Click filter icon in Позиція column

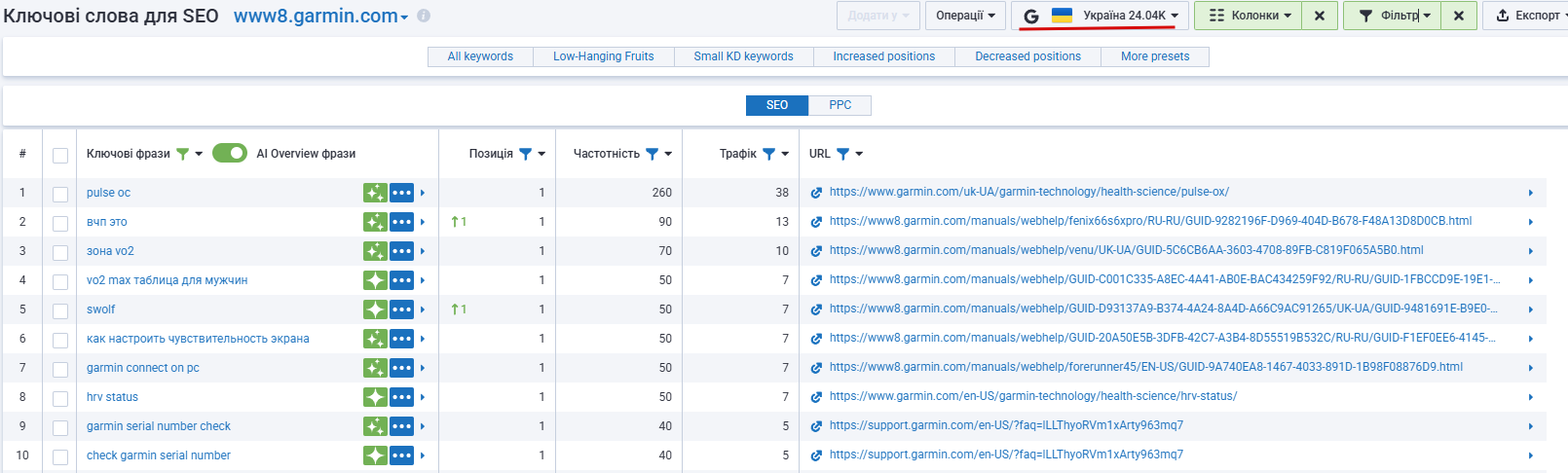point(526,154)
